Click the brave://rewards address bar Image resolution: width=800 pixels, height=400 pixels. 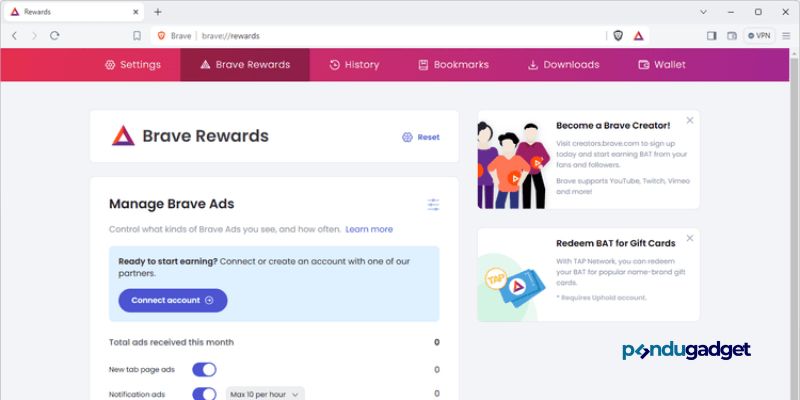378,36
